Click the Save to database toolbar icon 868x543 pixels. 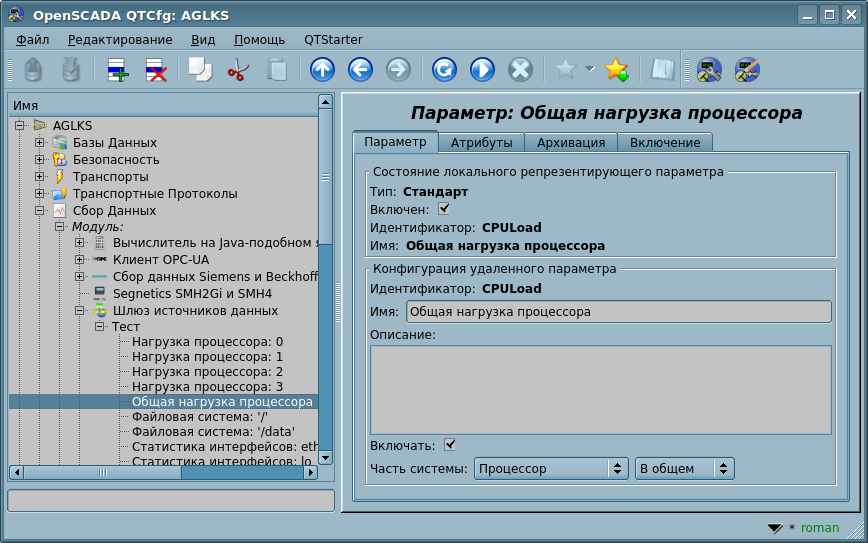coord(71,70)
